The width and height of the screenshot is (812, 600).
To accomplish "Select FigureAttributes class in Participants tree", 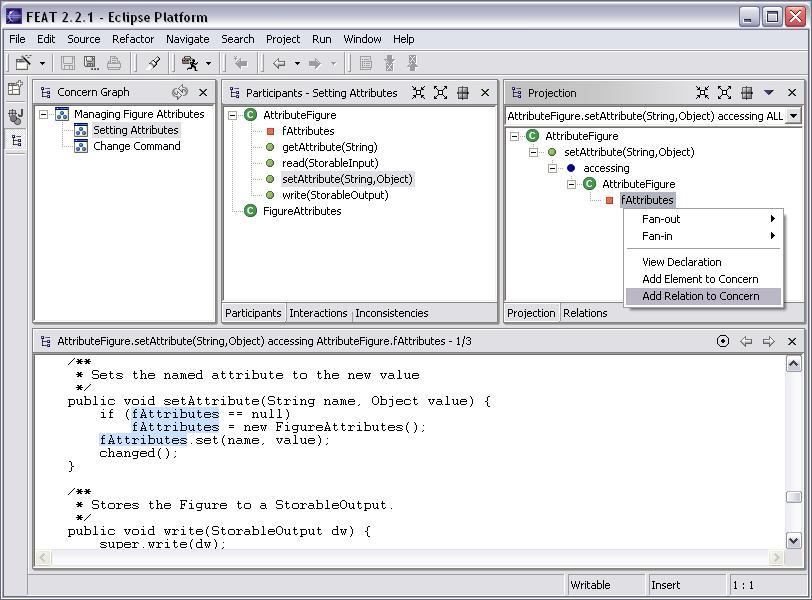I will [302, 211].
